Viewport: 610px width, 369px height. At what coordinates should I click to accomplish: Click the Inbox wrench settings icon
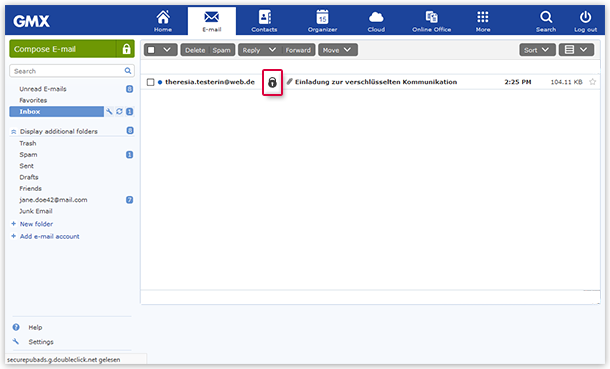109,112
